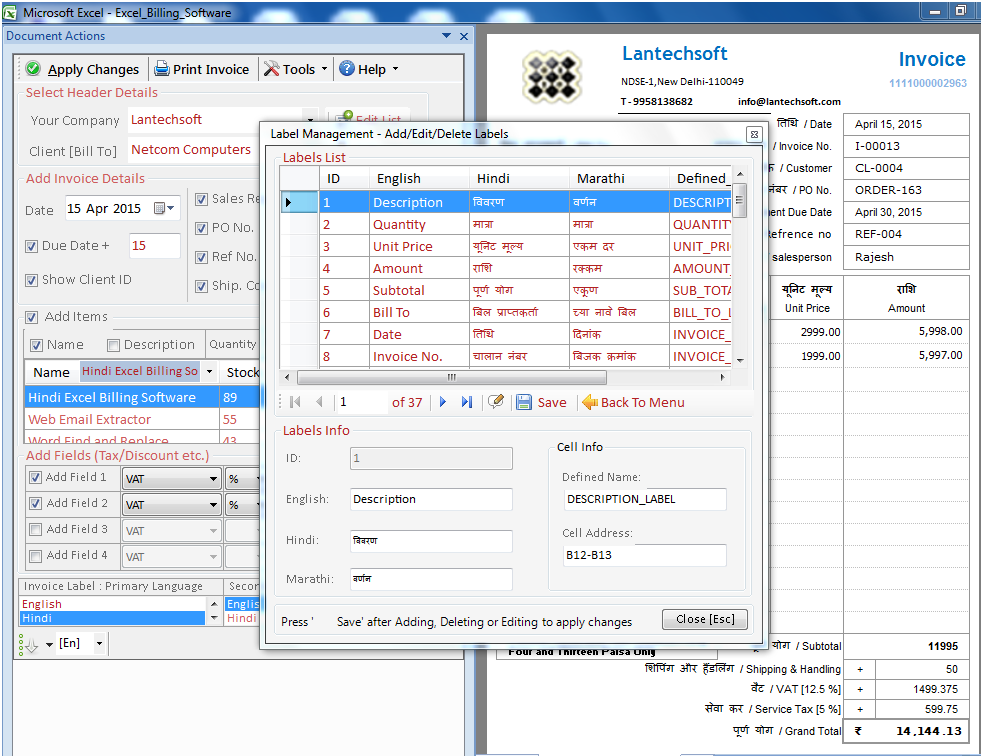Enable the Description column checkbox
This screenshot has height=756, width=981.
113,345
